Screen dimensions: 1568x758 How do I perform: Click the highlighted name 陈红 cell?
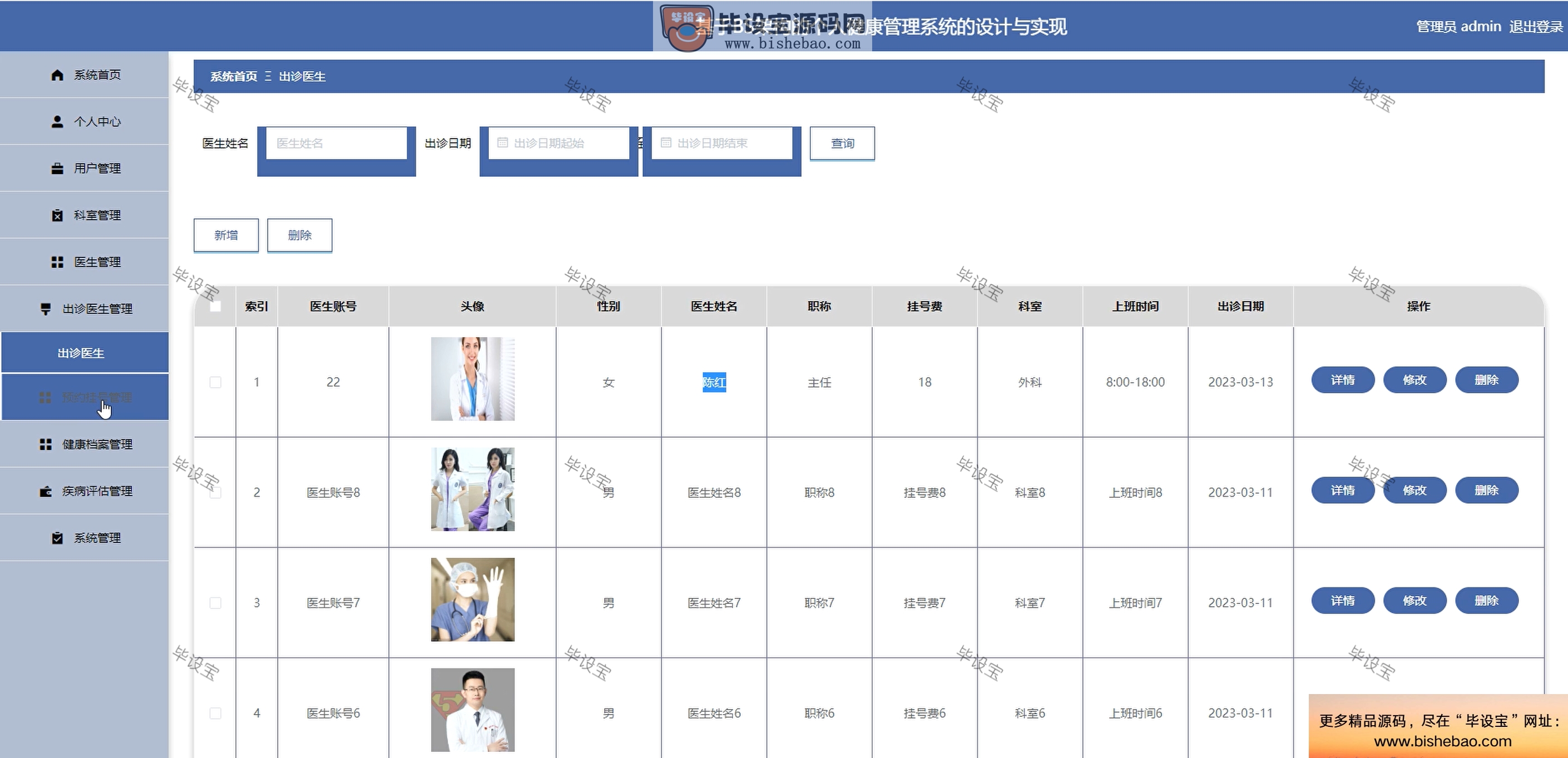(x=714, y=383)
